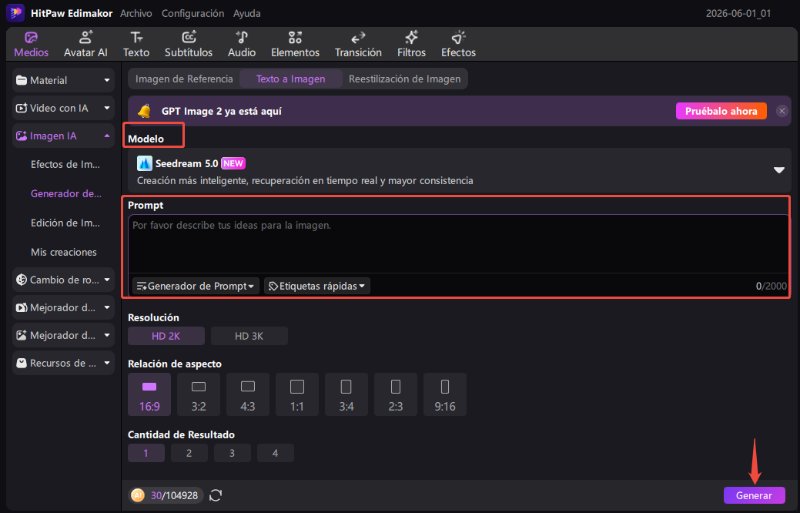
Task: Open the Elementos library
Action: 295,44
